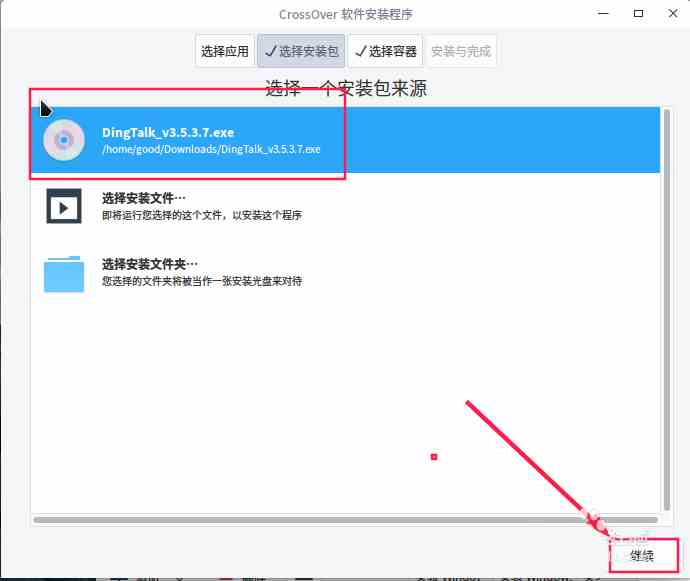Click the folder icon for 选择安装文件夹
Viewport: 690px width, 581px height.
(x=64, y=273)
